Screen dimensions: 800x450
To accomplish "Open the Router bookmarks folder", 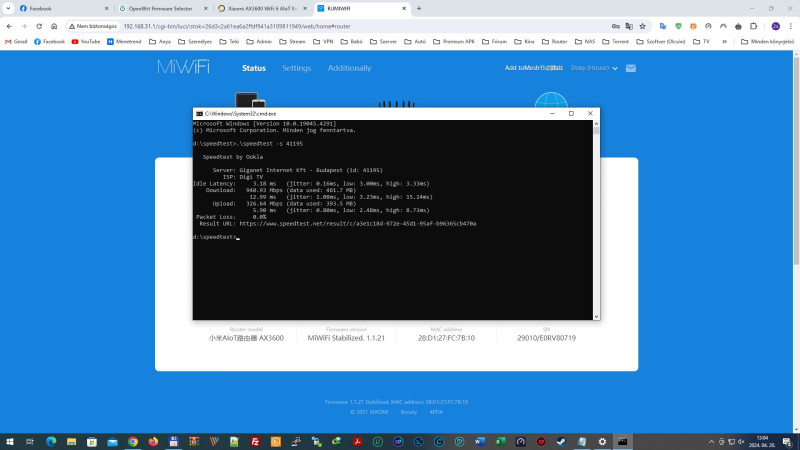I will (555, 41).
